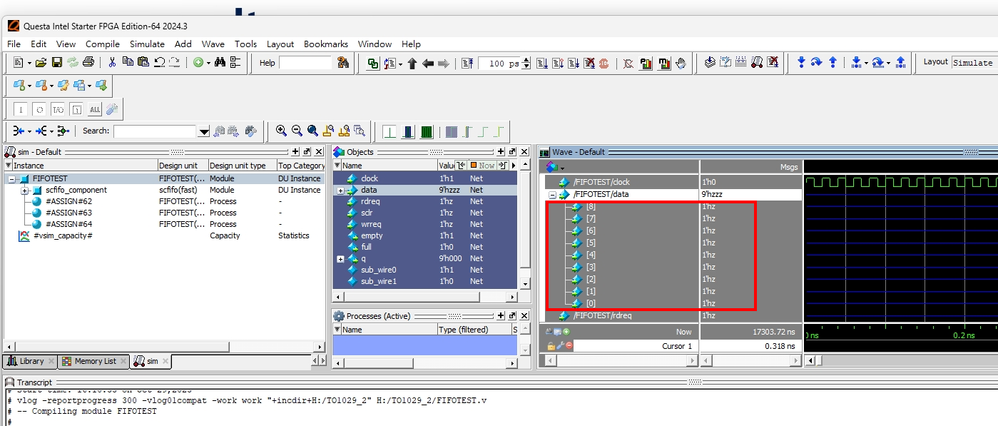
Task: Collapse /FIFOTEST/data bus in Wave pane
Action: (551, 194)
